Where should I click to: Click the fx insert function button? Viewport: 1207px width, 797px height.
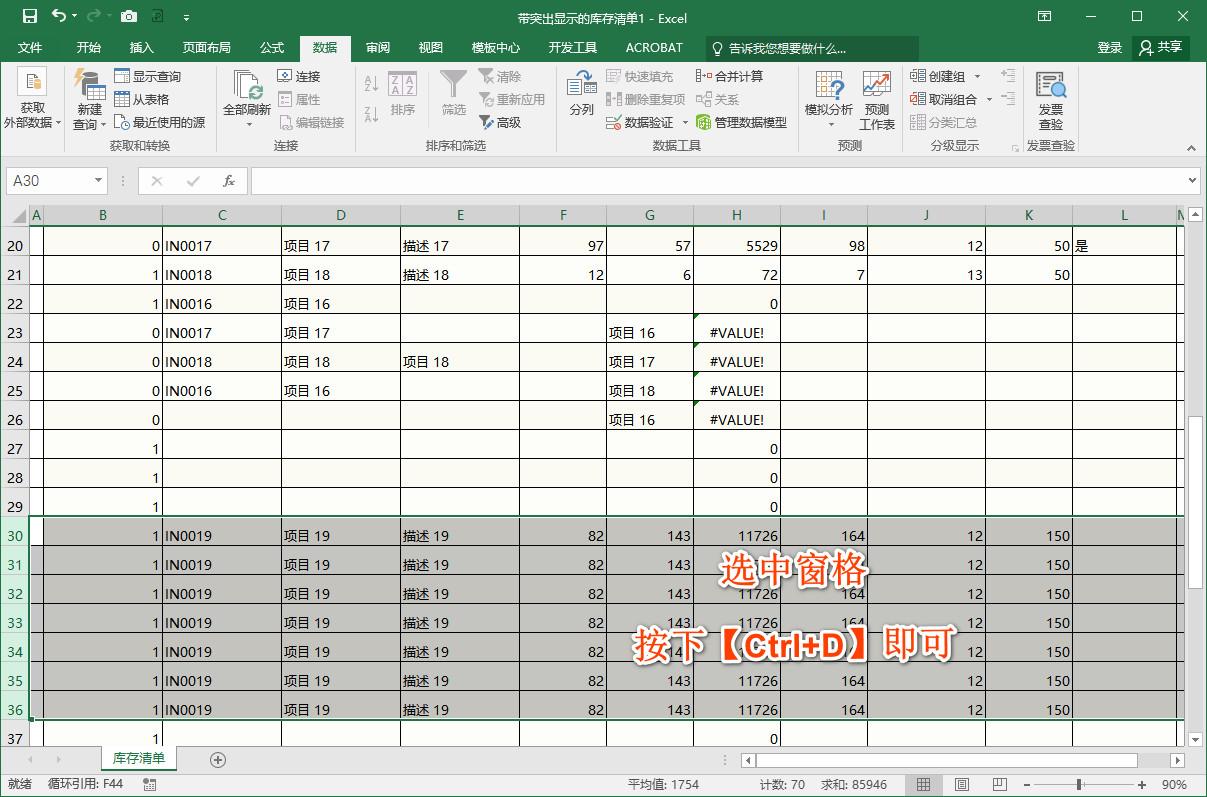(229, 181)
